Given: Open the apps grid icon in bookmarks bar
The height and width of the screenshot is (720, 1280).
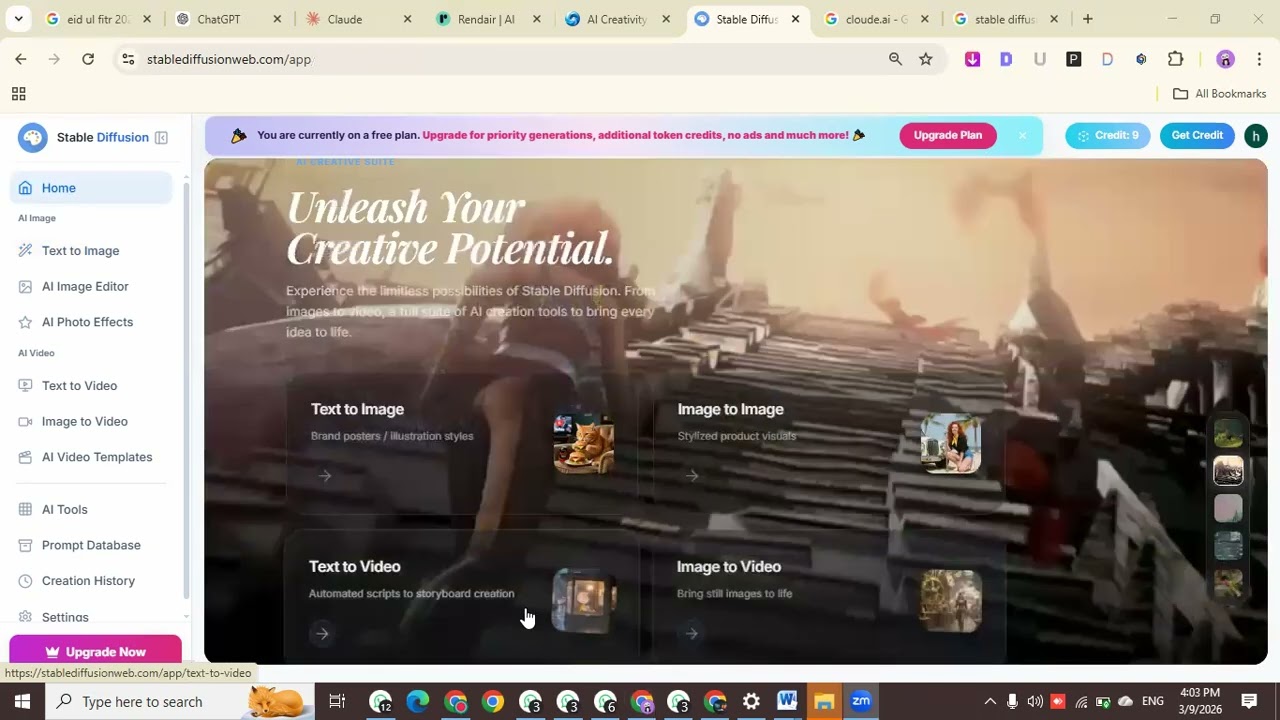Looking at the screenshot, I should click(18, 94).
